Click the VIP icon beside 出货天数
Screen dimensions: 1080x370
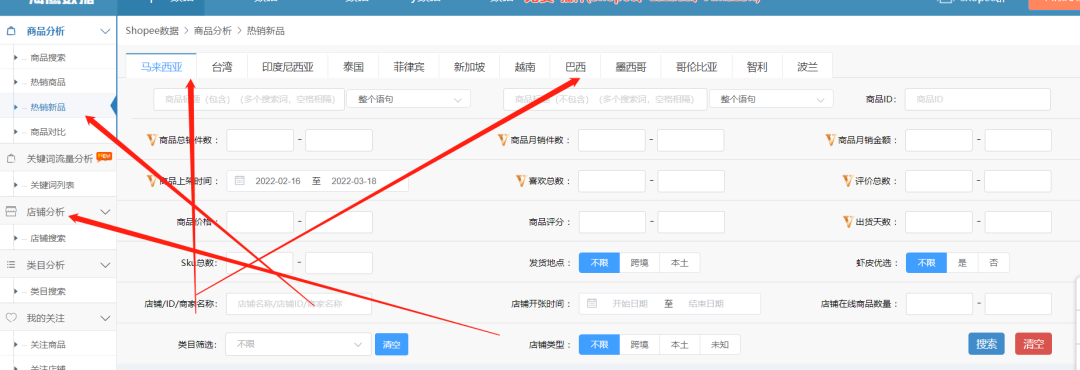tap(849, 222)
